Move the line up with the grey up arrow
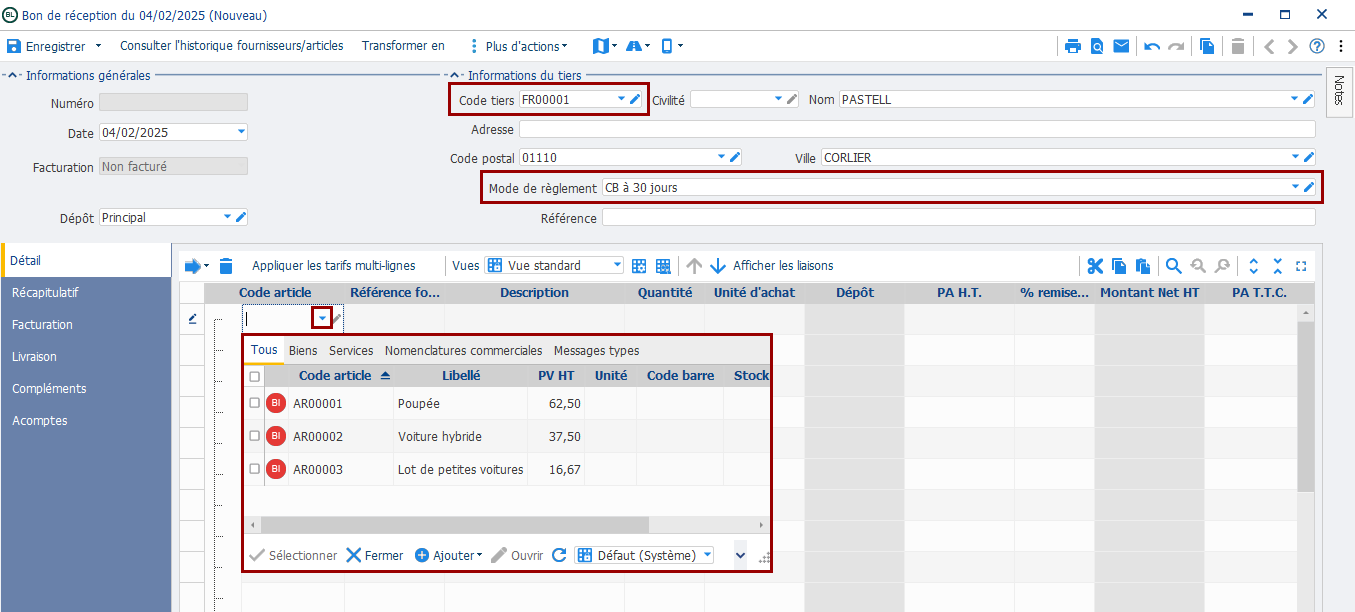 (694, 266)
